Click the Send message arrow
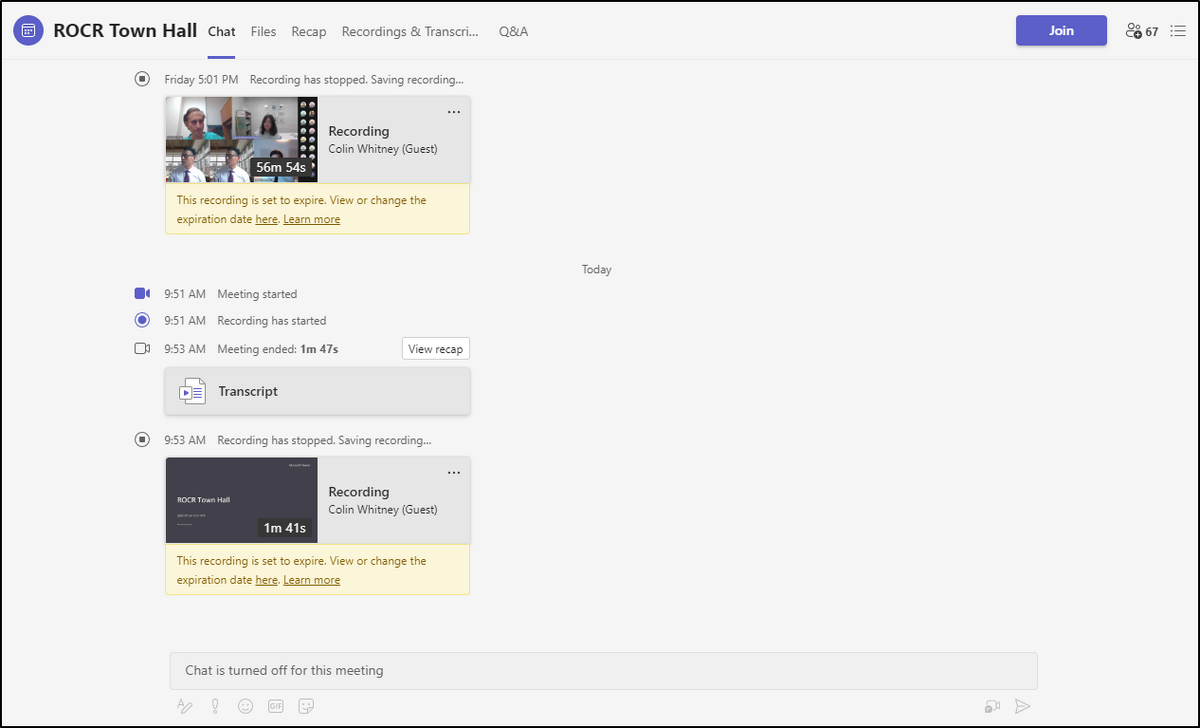1200x728 pixels. (1022, 706)
